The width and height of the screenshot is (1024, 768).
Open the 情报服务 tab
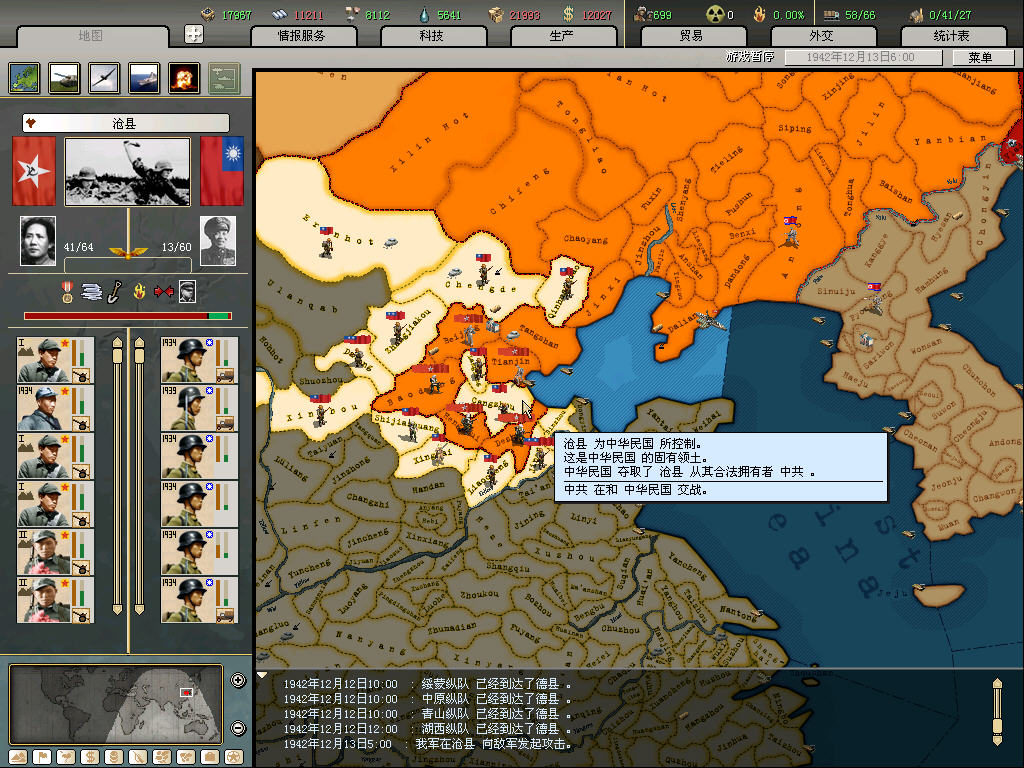pos(302,36)
